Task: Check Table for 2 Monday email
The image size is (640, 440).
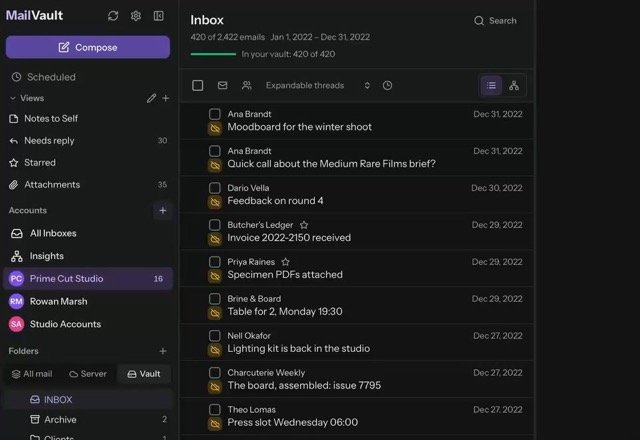Action: tap(215, 299)
